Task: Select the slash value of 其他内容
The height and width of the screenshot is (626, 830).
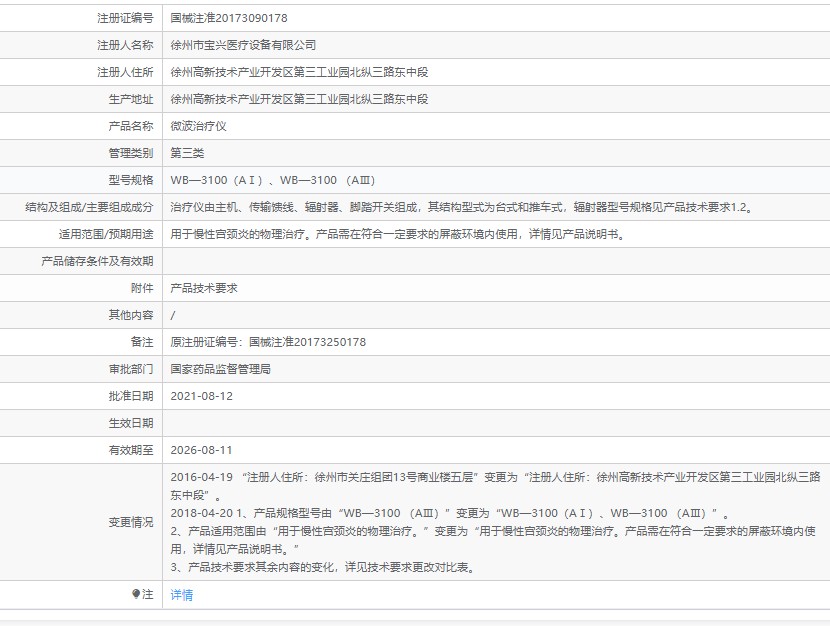Action: coord(173,315)
